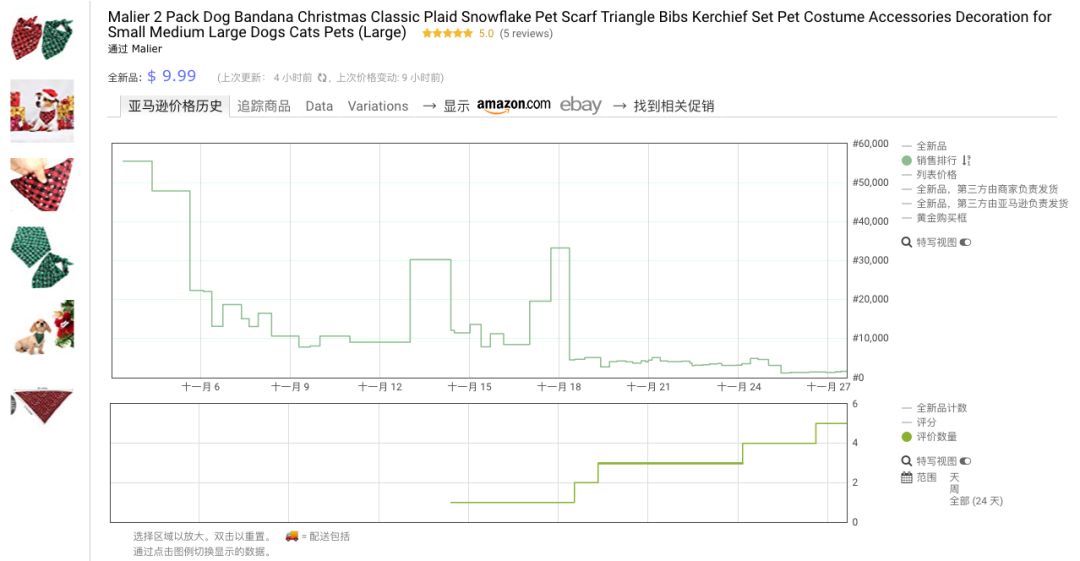Viewport: 1080px width, 561px height.
Task: Switch to the 追踪商品 tab
Action: tap(264, 106)
